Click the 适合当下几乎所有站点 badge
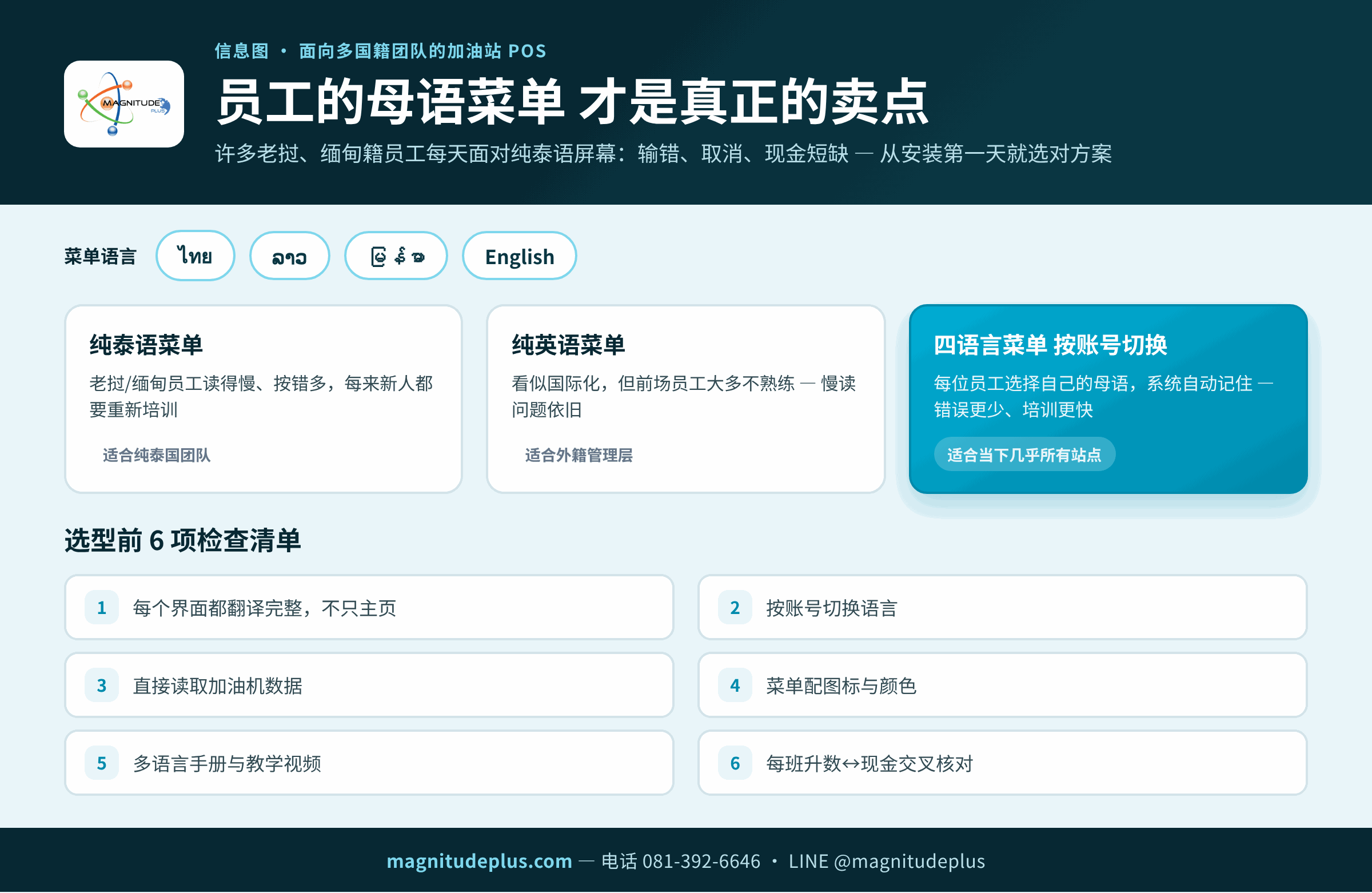 pos(1024,455)
